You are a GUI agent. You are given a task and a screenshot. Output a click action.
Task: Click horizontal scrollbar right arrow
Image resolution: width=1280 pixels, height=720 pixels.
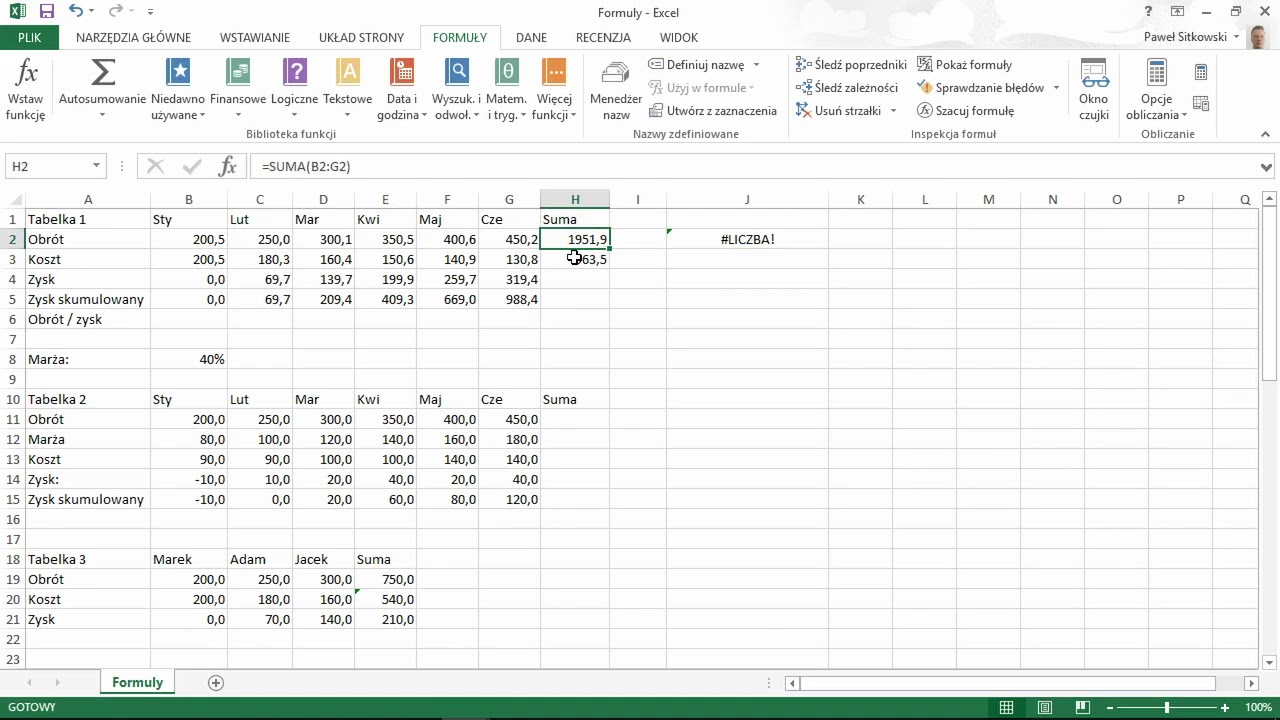1251,683
